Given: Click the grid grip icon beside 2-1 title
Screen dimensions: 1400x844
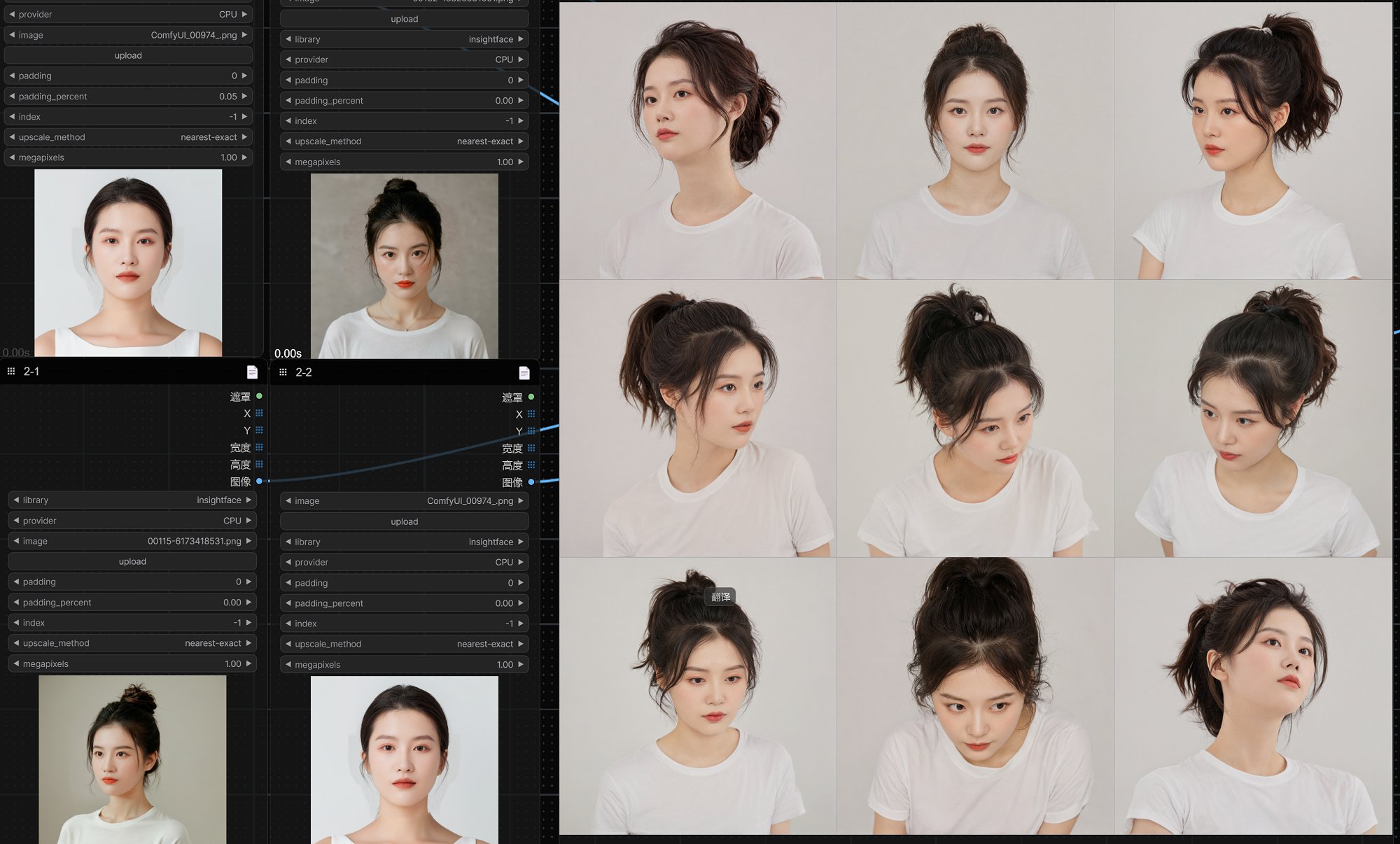Looking at the screenshot, I should click(x=11, y=372).
